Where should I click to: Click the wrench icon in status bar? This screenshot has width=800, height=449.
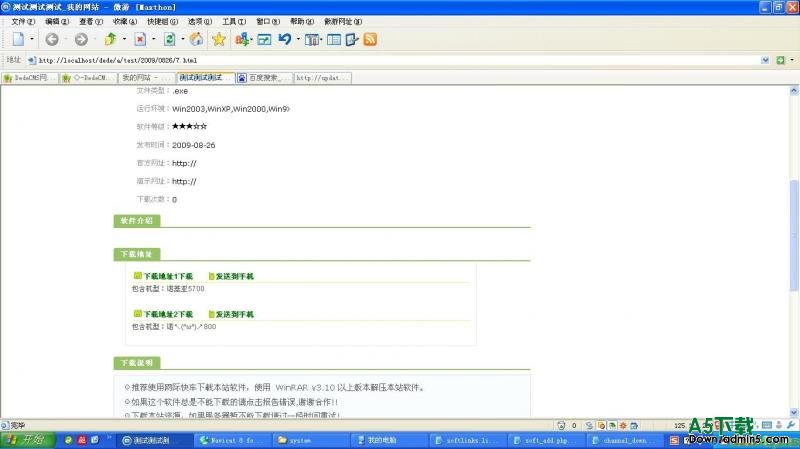pos(791,425)
